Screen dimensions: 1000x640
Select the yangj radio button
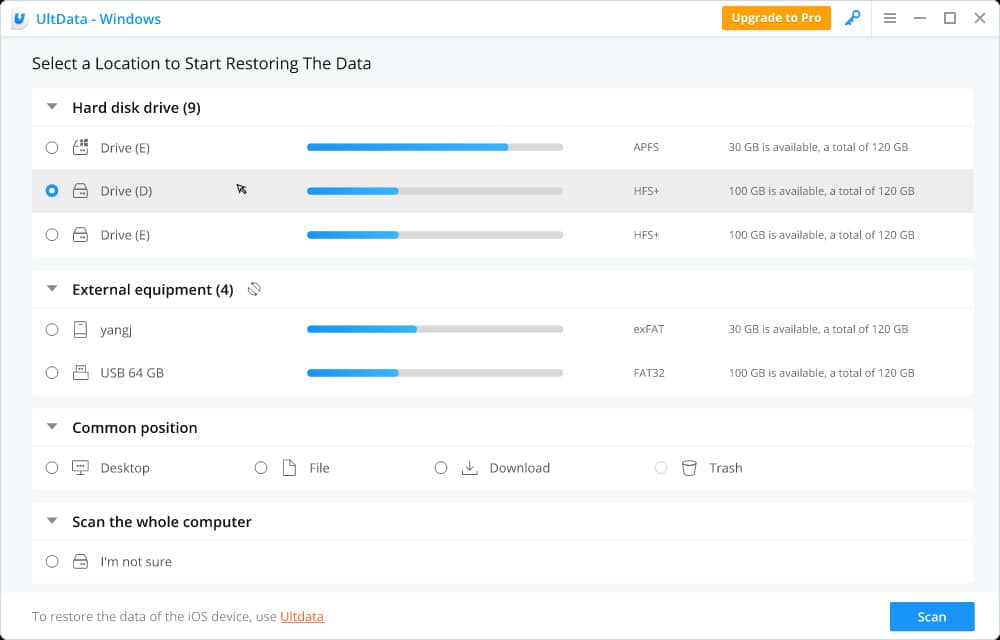point(52,330)
